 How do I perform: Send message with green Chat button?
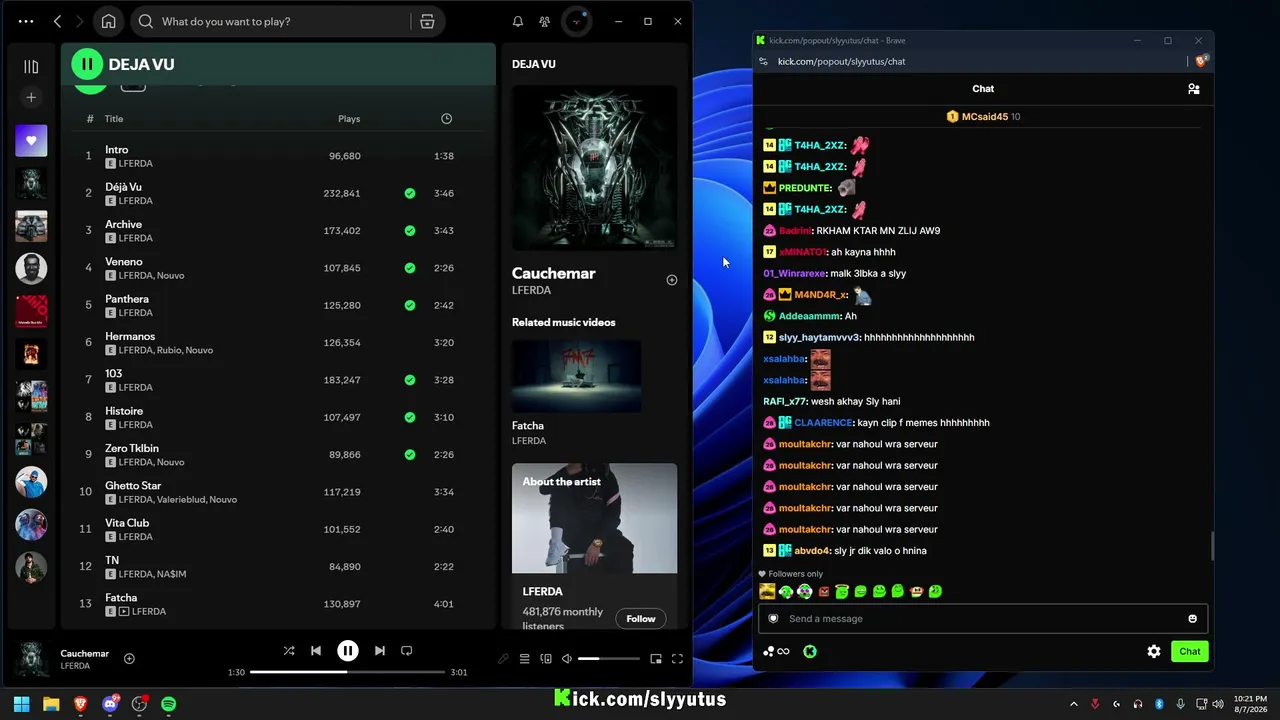pos(1190,651)
